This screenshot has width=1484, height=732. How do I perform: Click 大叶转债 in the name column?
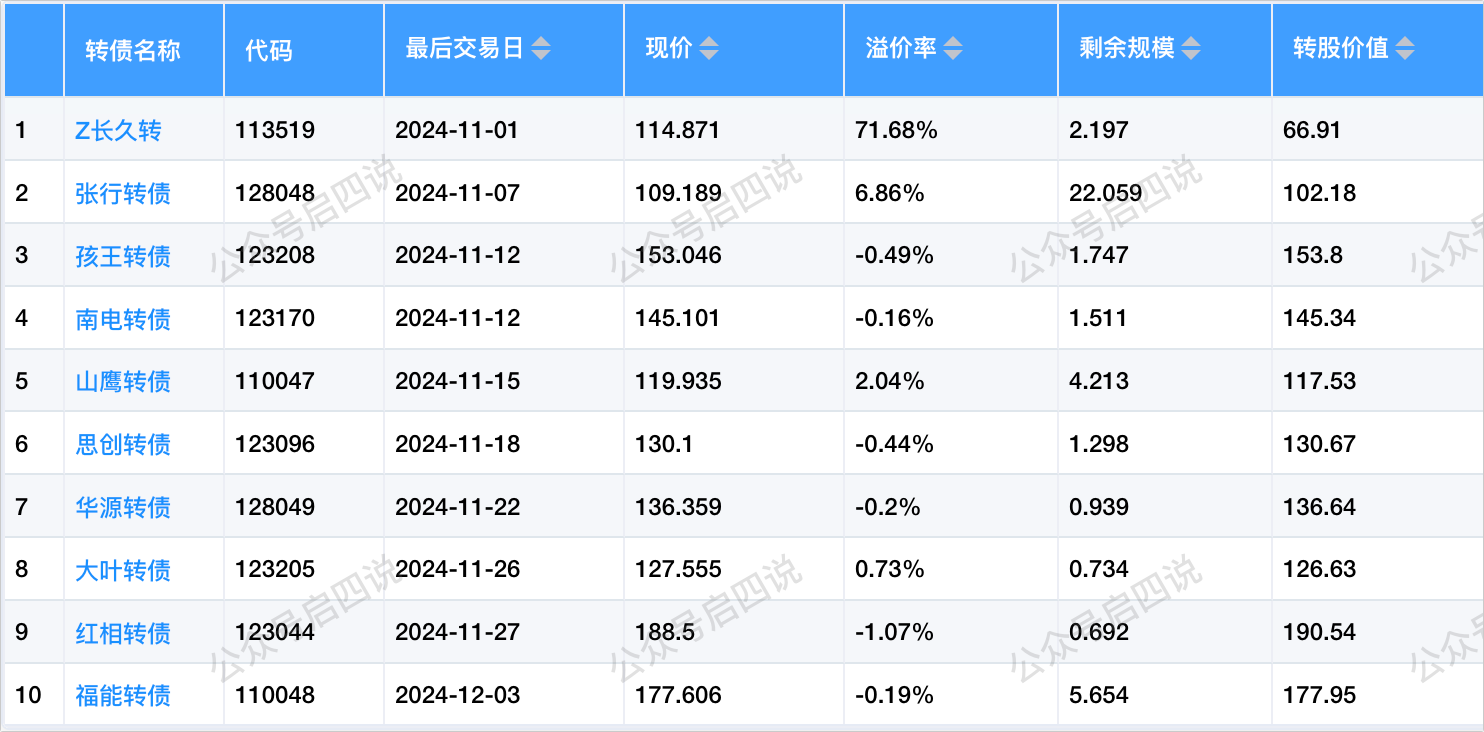pos(123,570)
